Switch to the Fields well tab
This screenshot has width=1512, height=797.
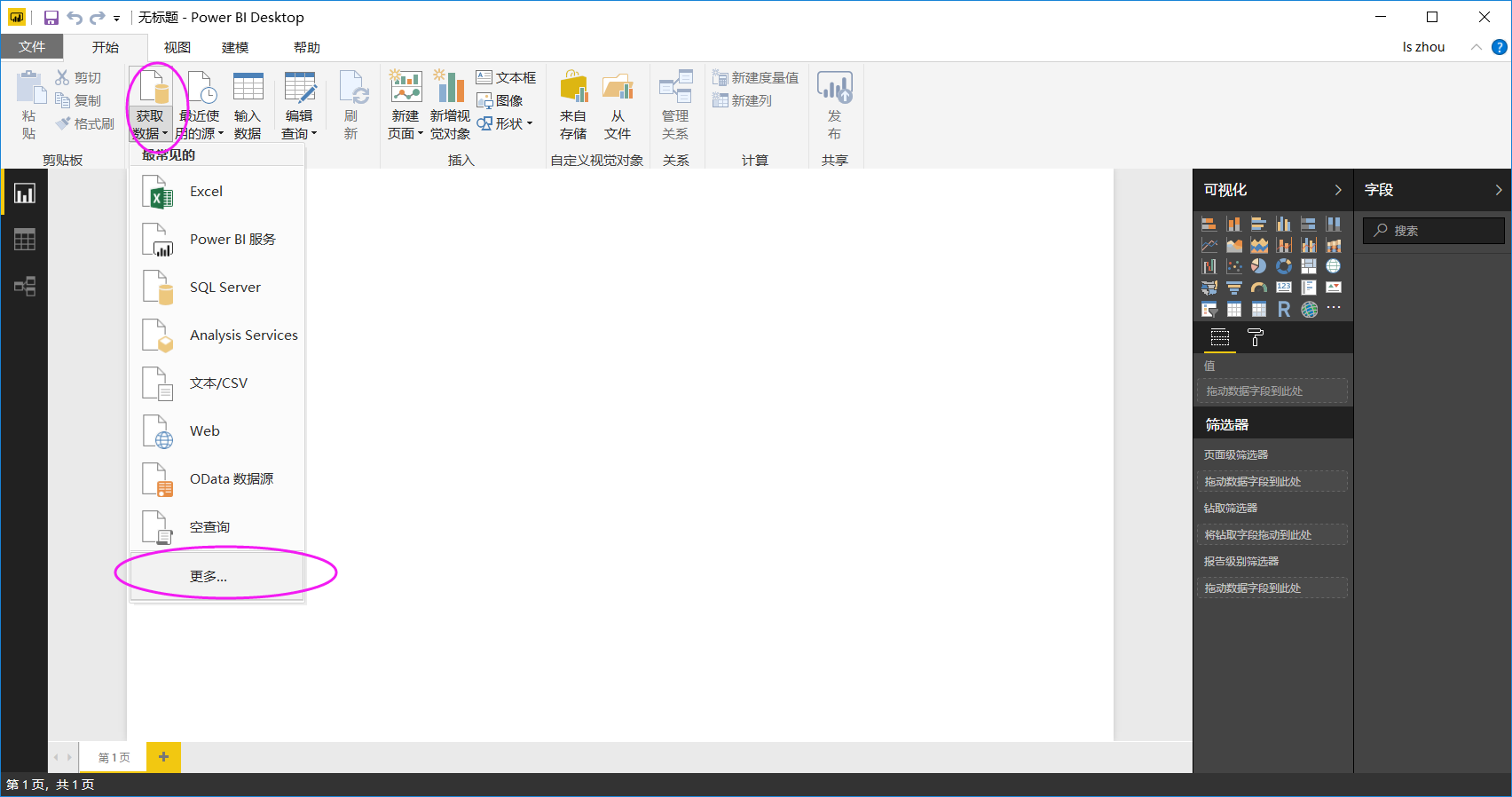click(x=1220, y=337)
